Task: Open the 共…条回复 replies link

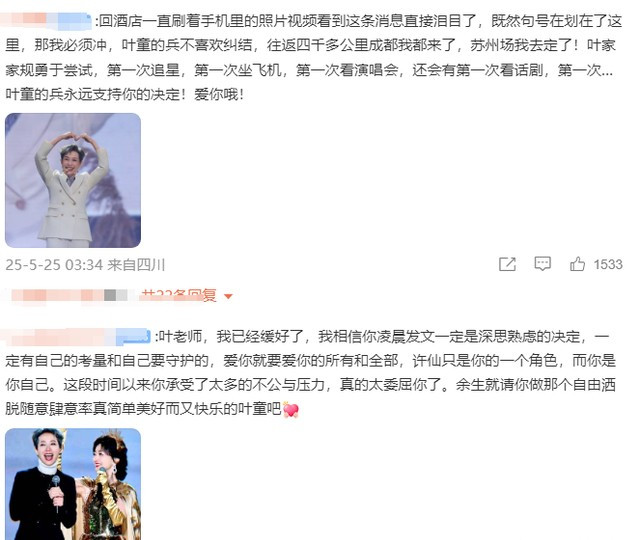Action: coord(178,295)
